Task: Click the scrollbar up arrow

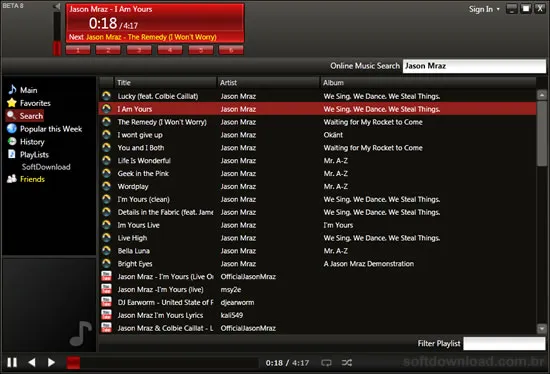Action: point(542,95)
